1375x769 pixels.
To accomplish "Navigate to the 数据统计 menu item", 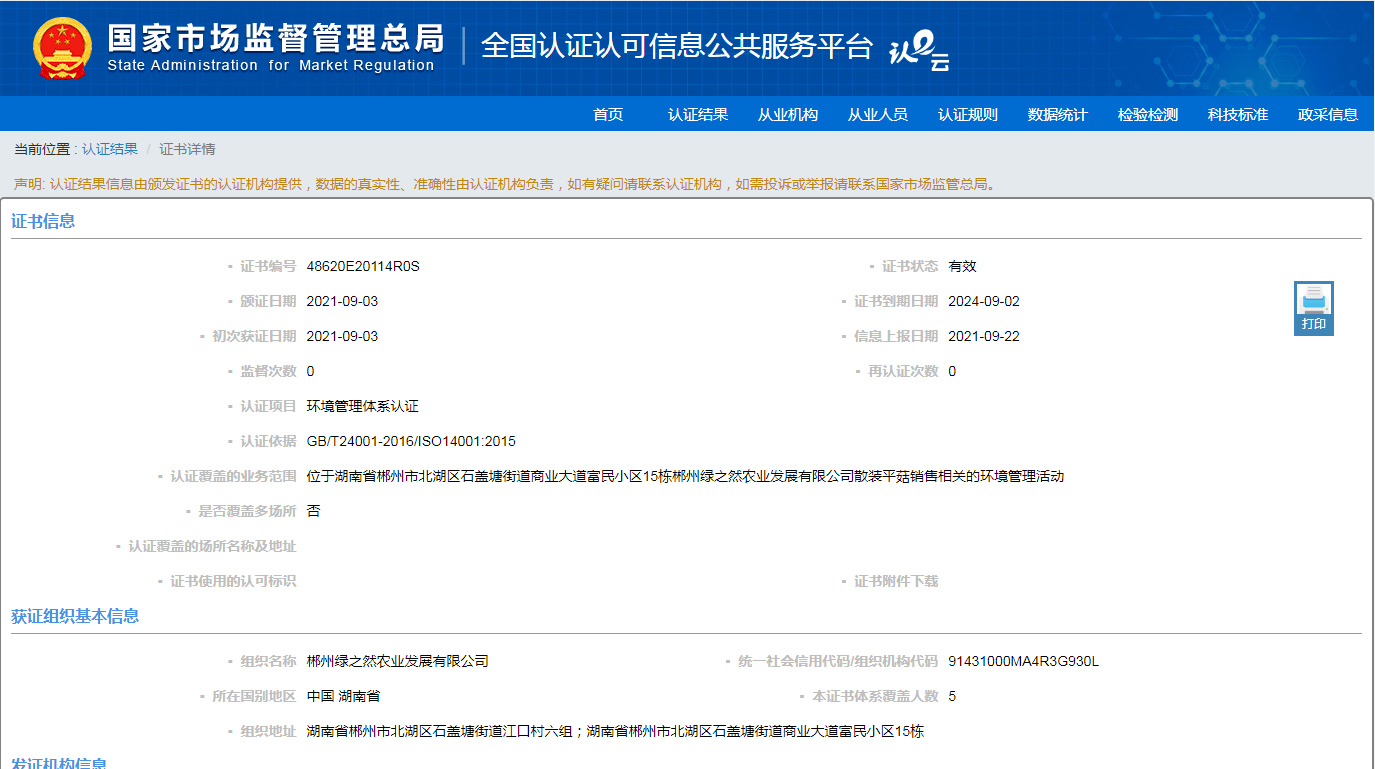I will click(1058, 115).
